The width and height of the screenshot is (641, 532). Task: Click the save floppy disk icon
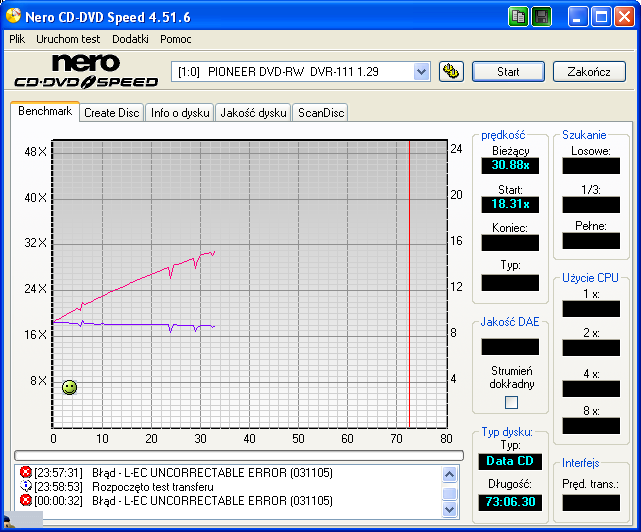point(542,17)
